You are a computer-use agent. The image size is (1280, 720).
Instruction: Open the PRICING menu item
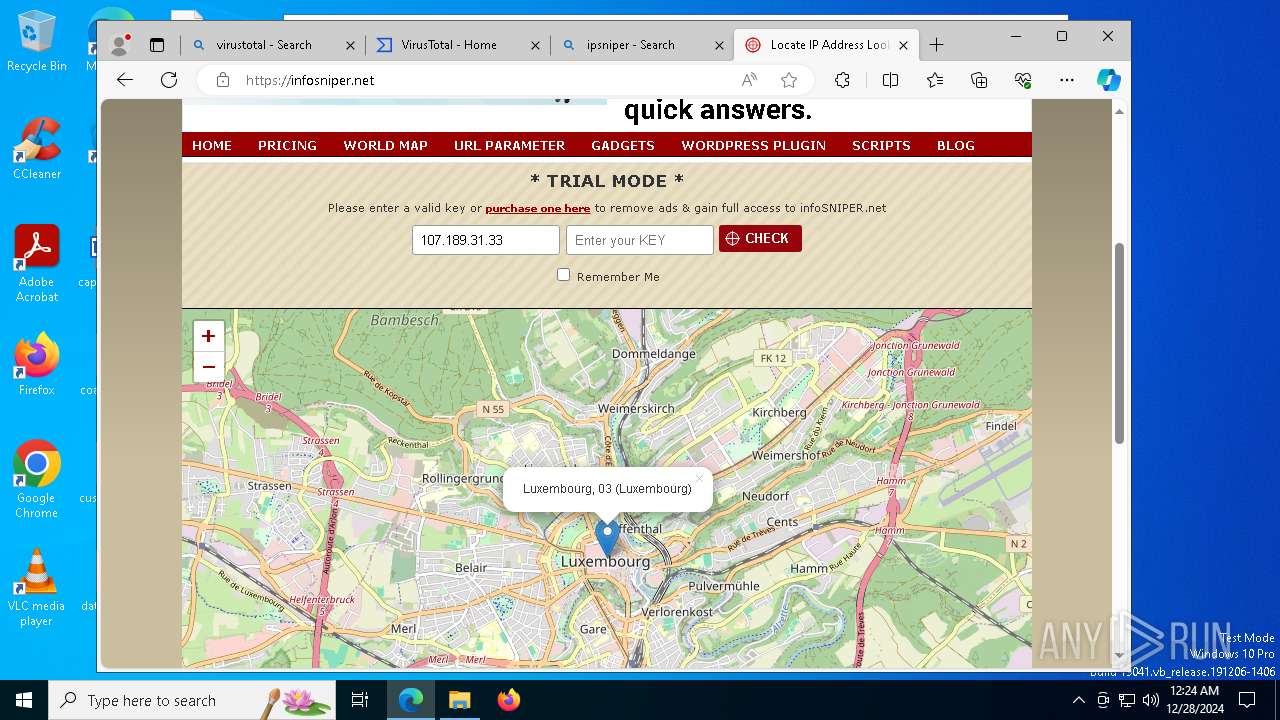pyautogui.click(x=287, y=145)
